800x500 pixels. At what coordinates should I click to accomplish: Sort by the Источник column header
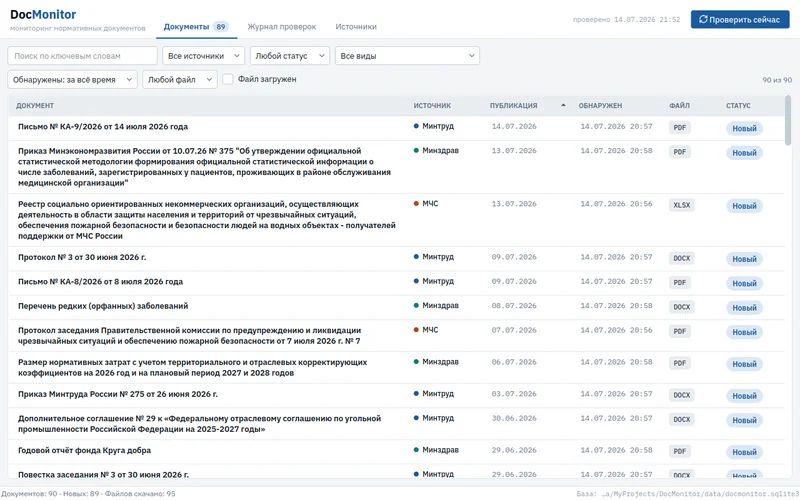432,106
